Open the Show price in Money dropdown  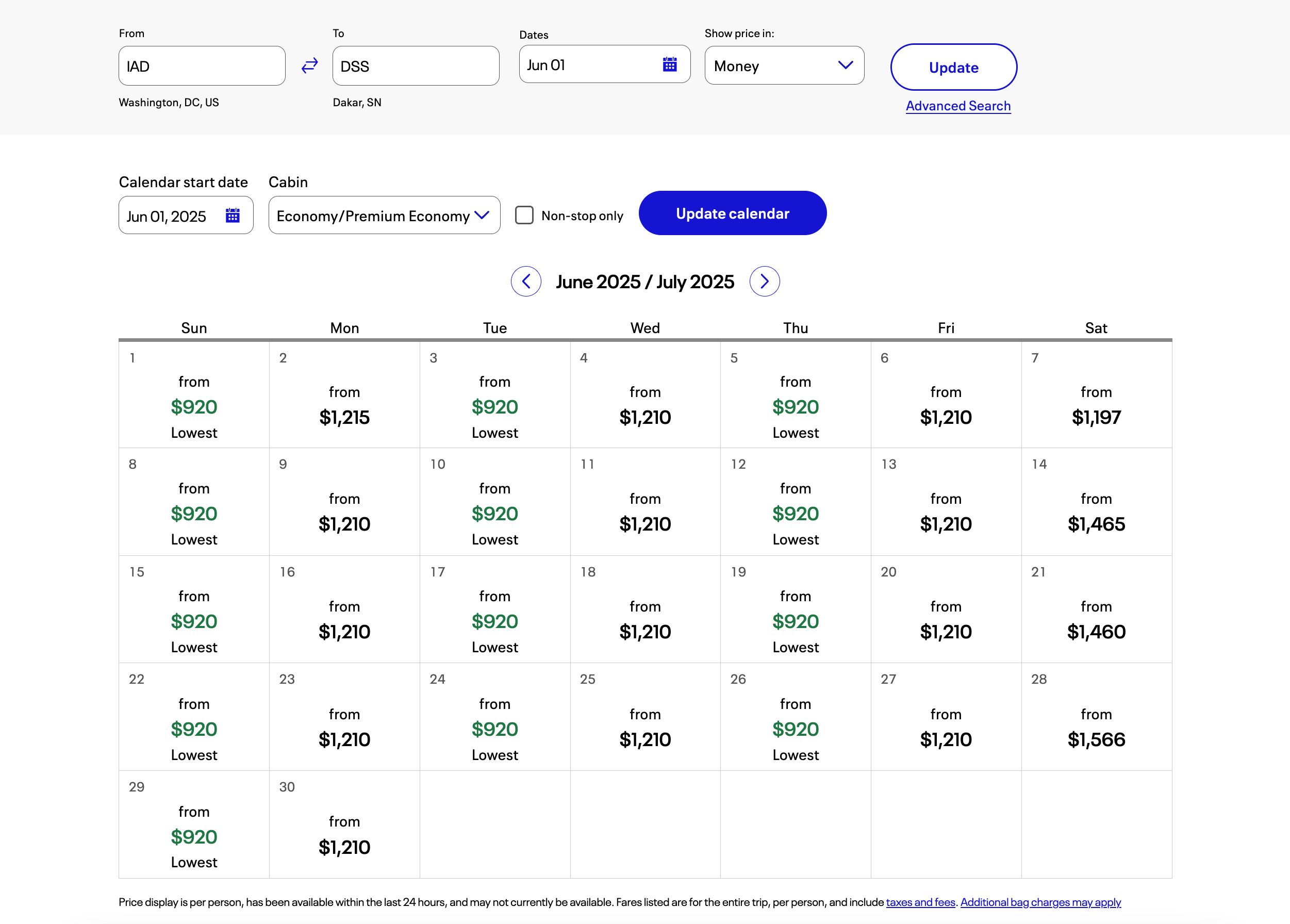(x=784, y=65)
